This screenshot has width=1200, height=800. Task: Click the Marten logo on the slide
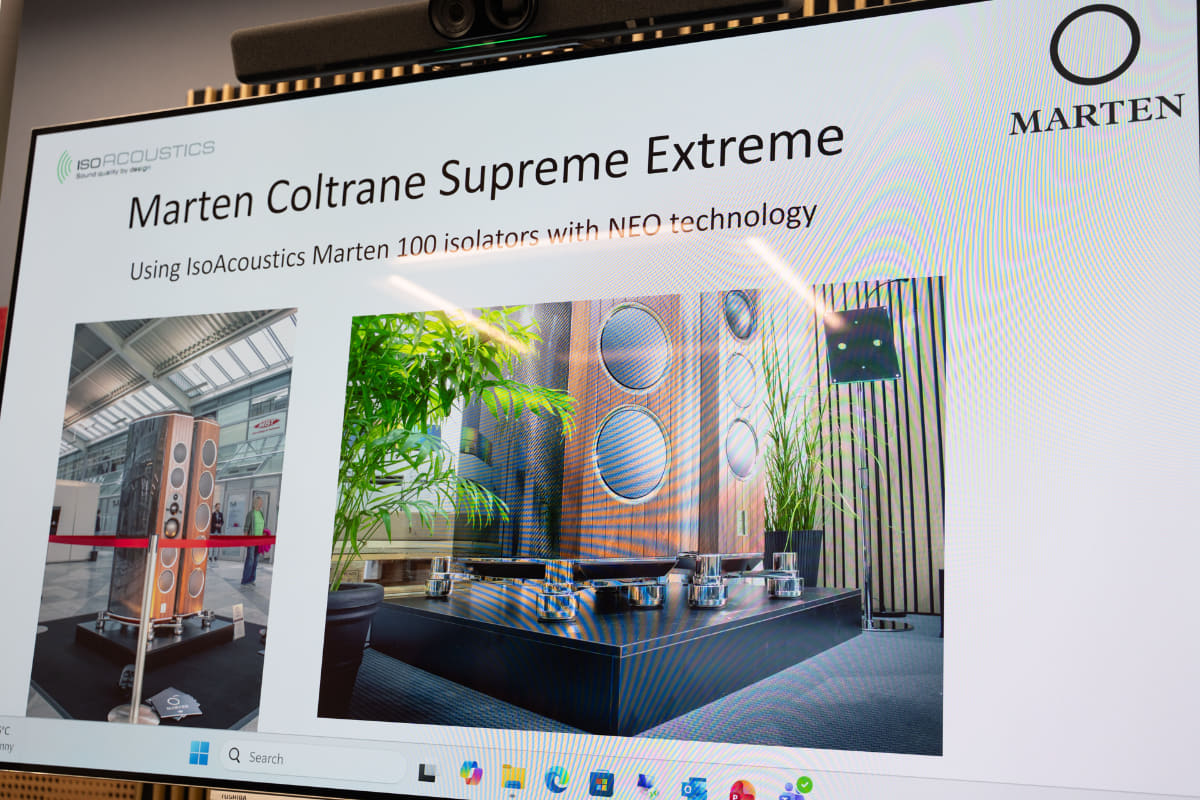click(1096, 71)
